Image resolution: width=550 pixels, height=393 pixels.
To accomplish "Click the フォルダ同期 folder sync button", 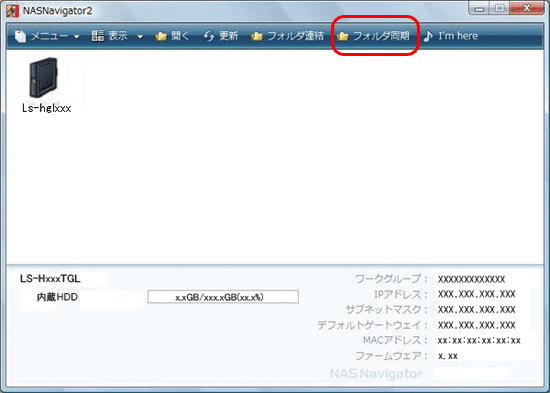I will [373, 36].
